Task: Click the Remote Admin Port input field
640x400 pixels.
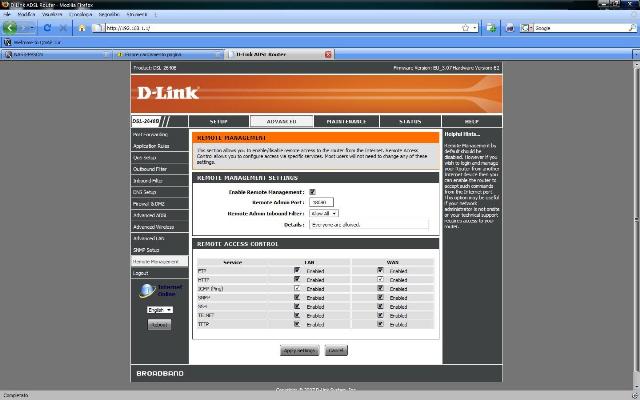Action: click(322, 202)
